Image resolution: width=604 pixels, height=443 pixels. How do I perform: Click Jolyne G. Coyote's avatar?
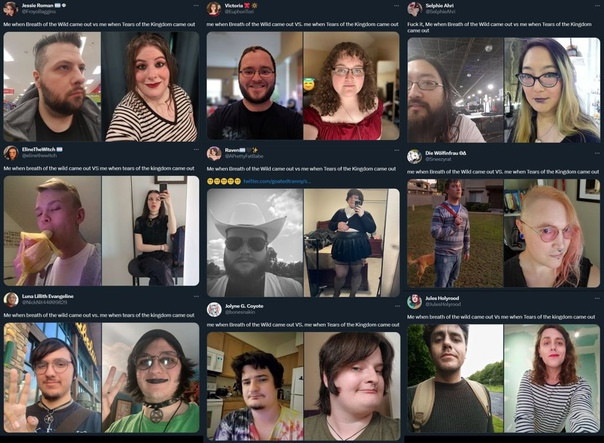click(214, 309)
